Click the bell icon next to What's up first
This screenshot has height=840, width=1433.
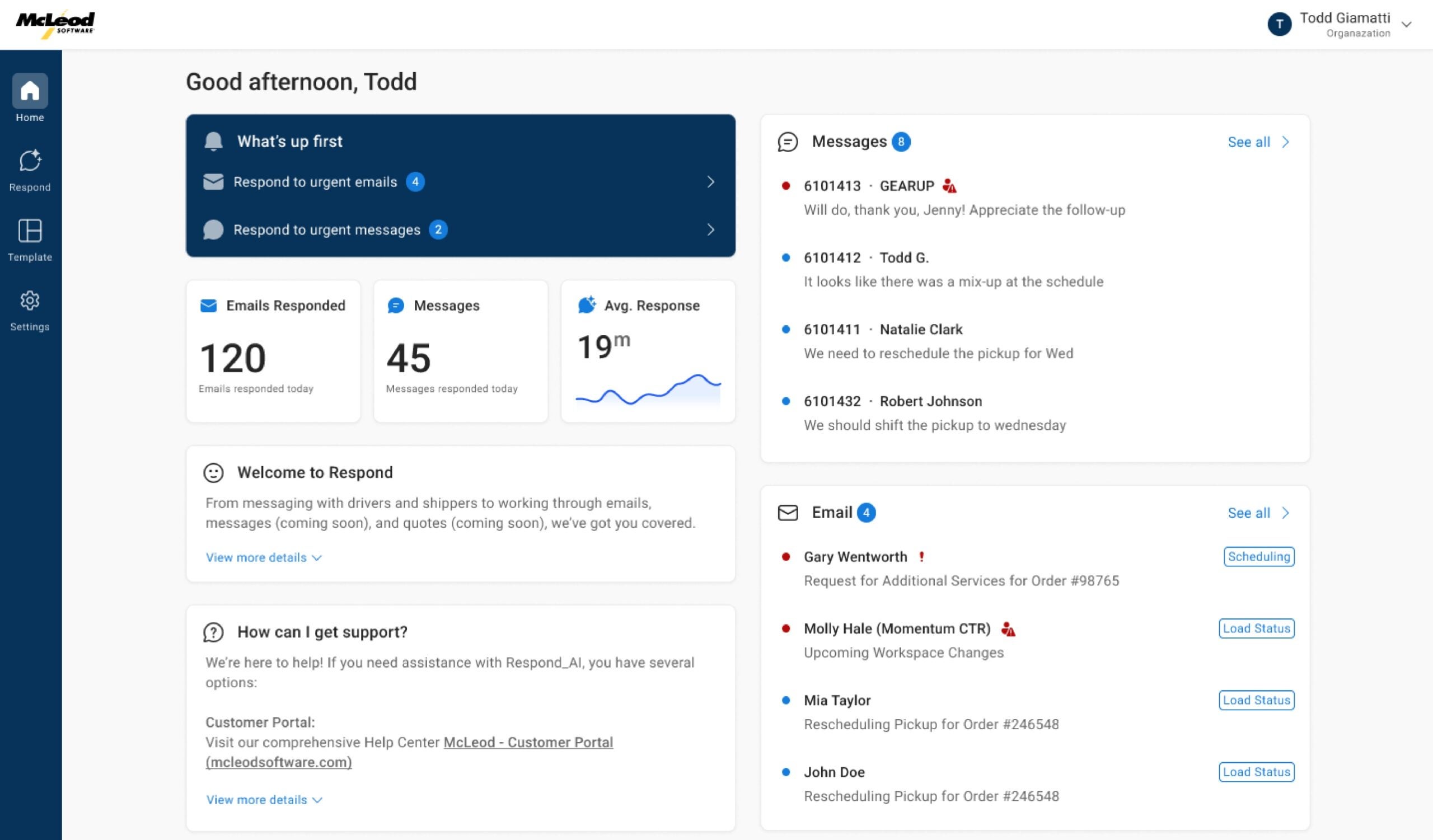[214, 141]
